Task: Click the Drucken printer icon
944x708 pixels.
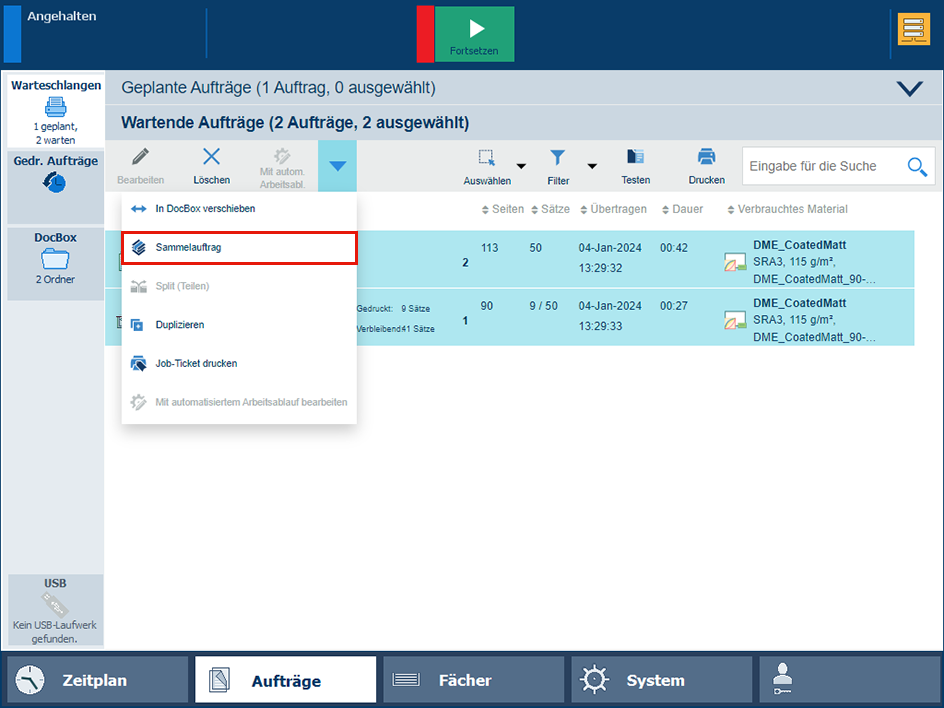Action: click(x=706, y=157)
